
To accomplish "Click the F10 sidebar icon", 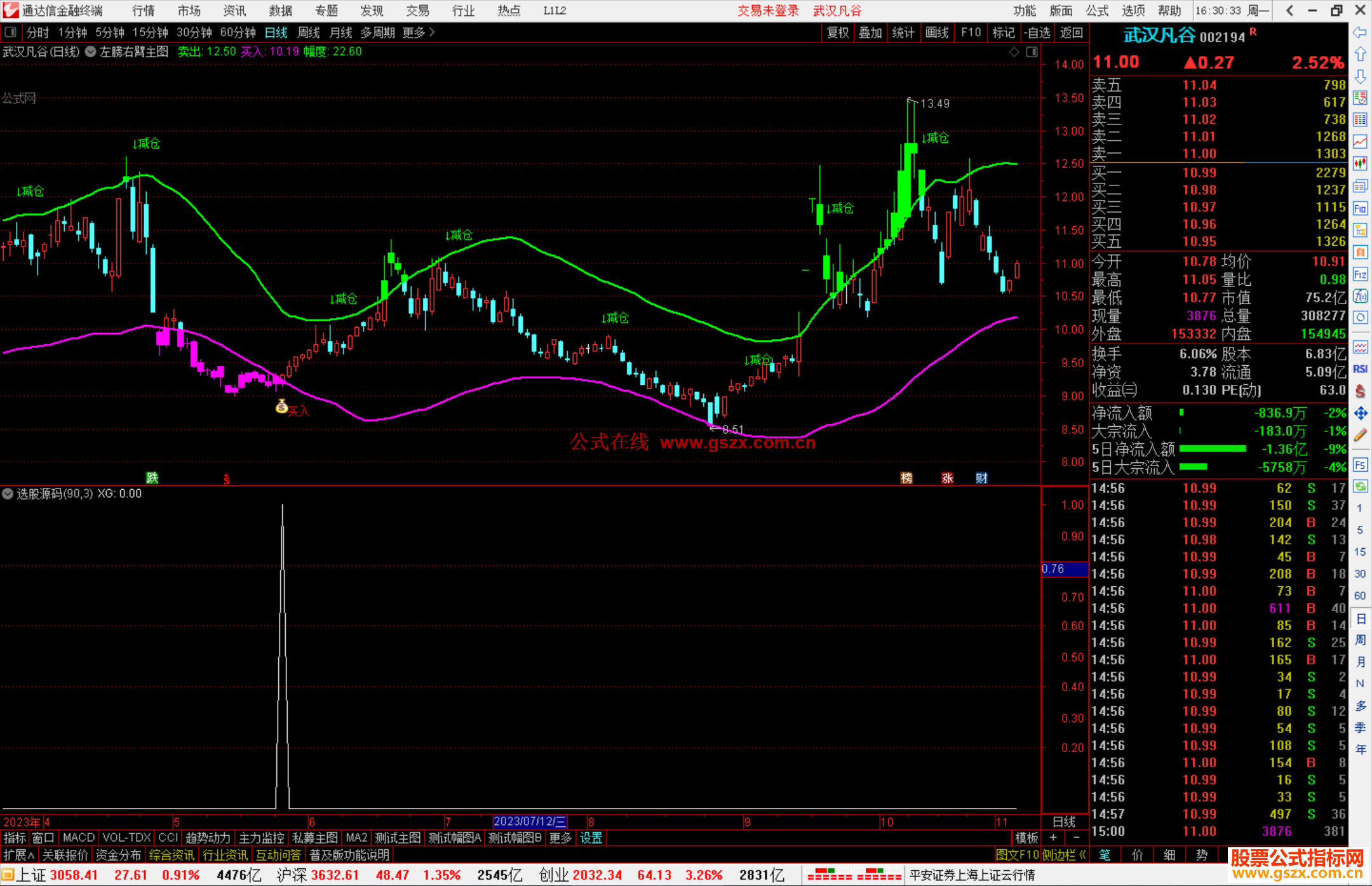I will tap(1360, 209).
